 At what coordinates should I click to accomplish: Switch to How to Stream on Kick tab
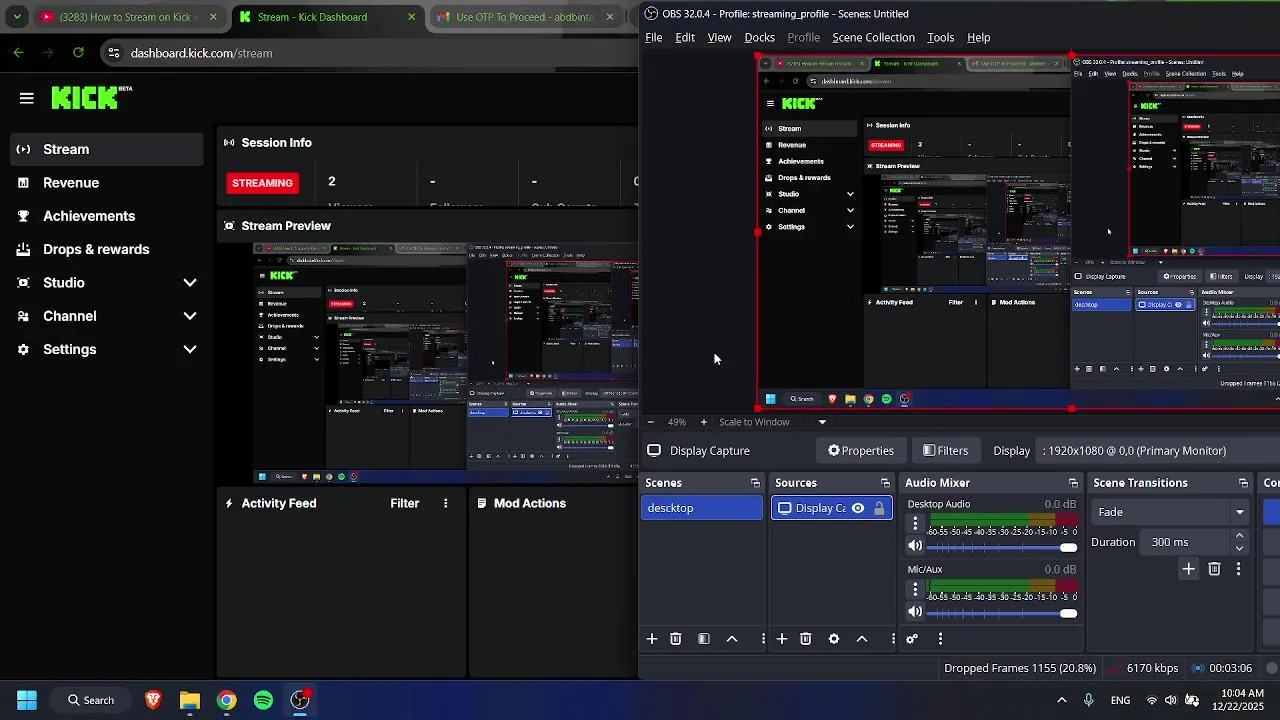click(128, 17)
